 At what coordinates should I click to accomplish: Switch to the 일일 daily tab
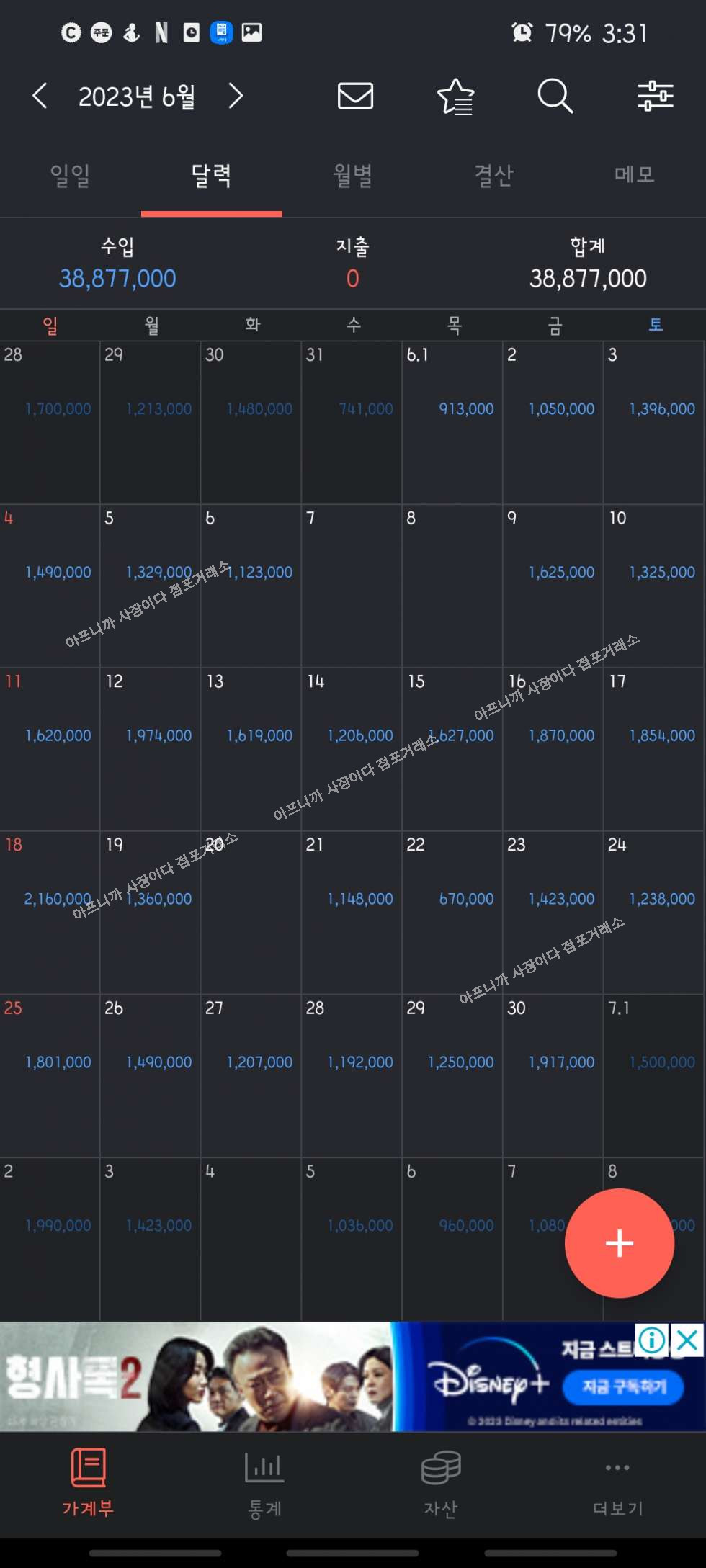pos(70,175)
